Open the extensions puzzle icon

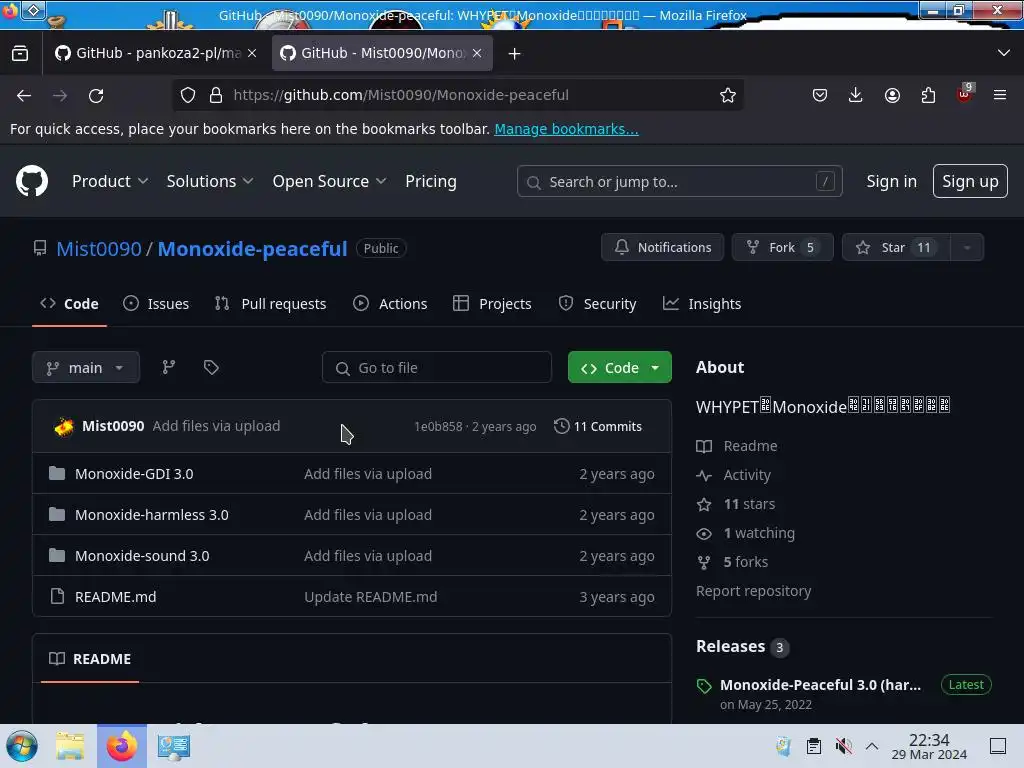point(928,95)
